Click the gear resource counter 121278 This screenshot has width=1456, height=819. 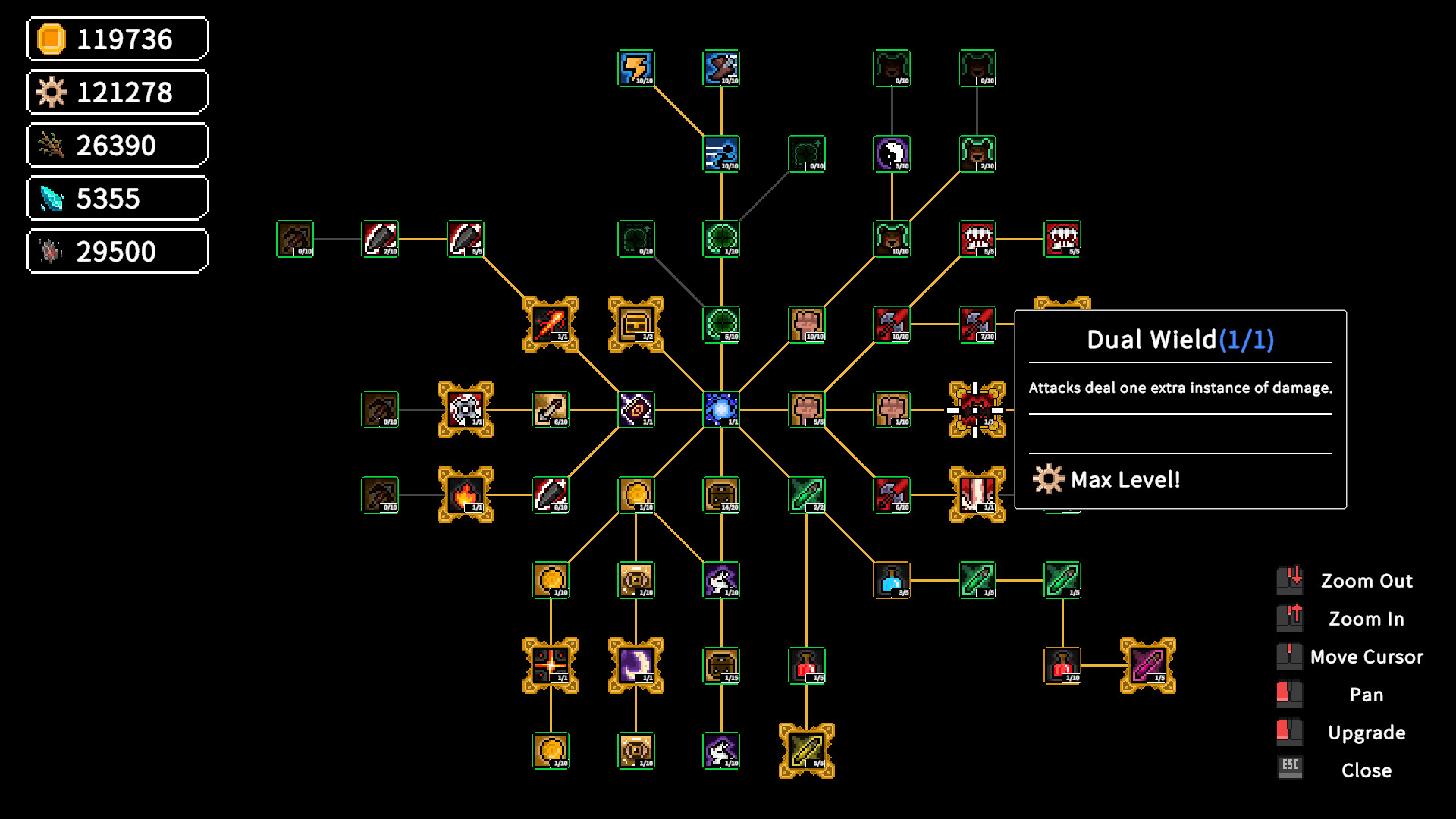coord(118,92)
